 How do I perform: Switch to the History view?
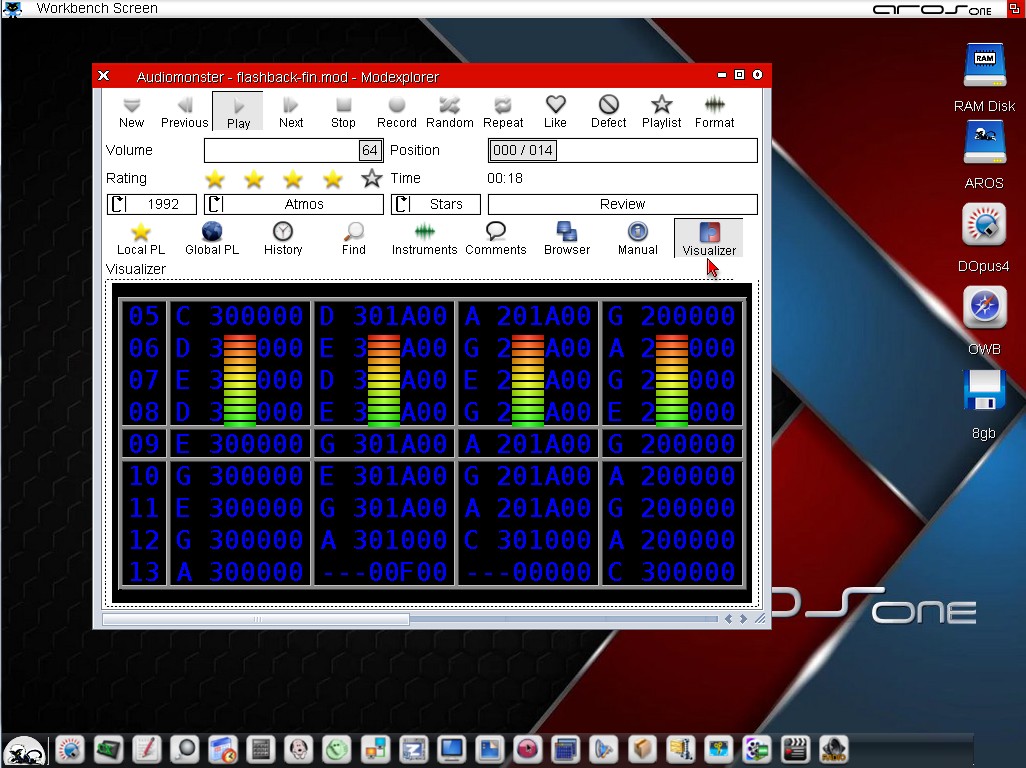click(283, 238)
